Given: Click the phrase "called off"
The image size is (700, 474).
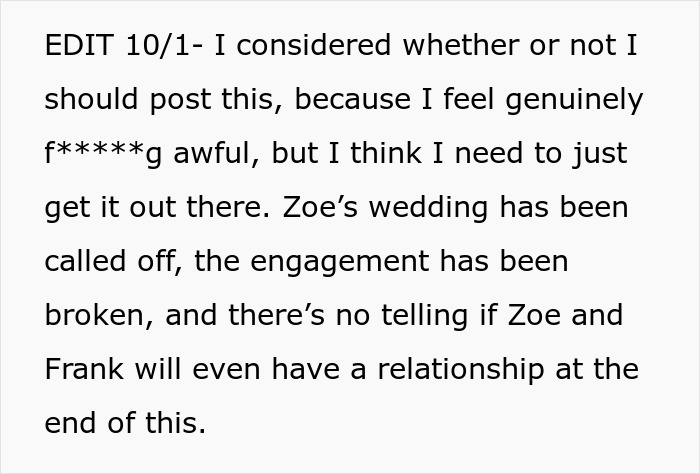Looking at the screenshot, I should pyautogui.click(x=111, y=262).
